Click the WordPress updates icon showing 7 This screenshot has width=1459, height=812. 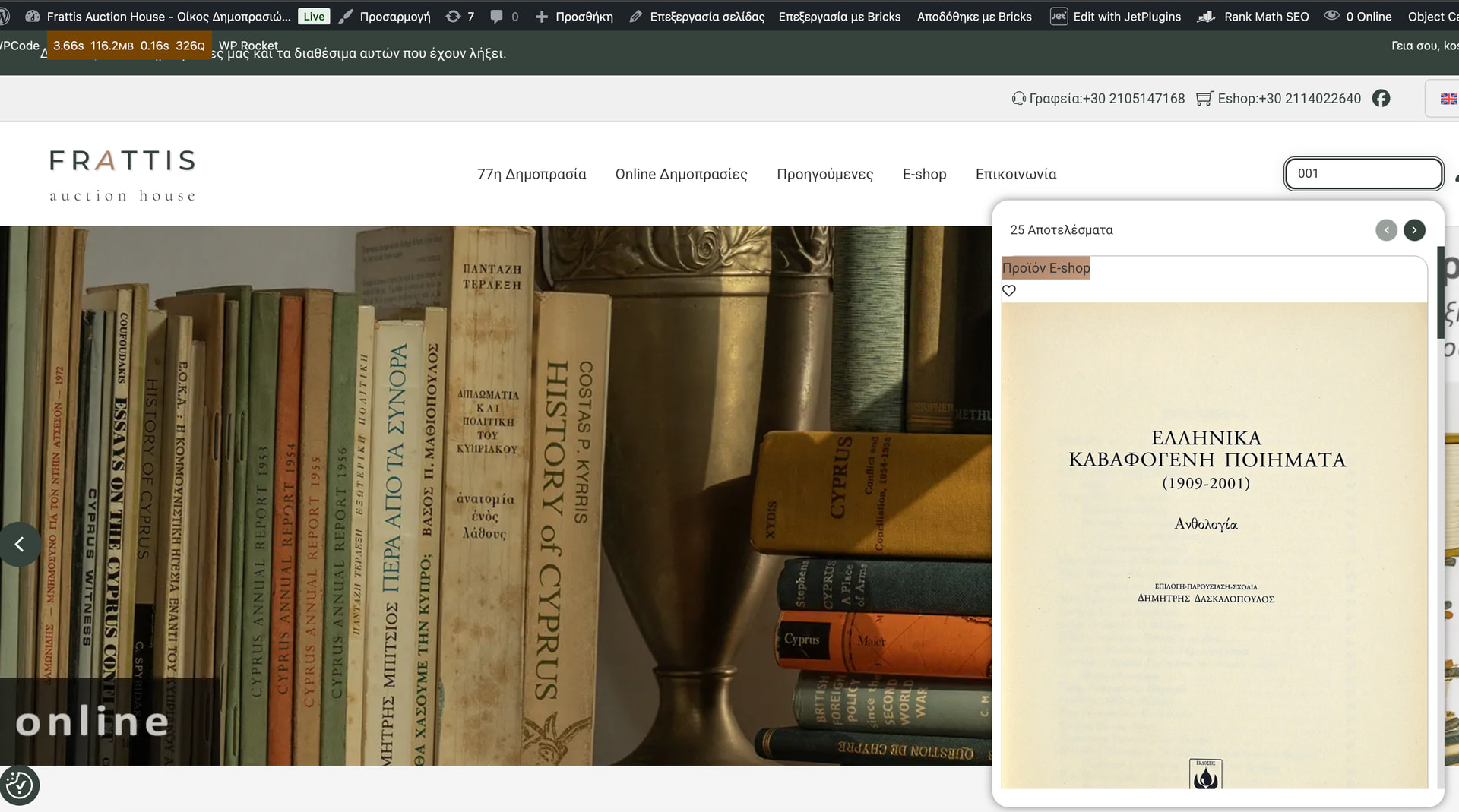coord(460,17)
